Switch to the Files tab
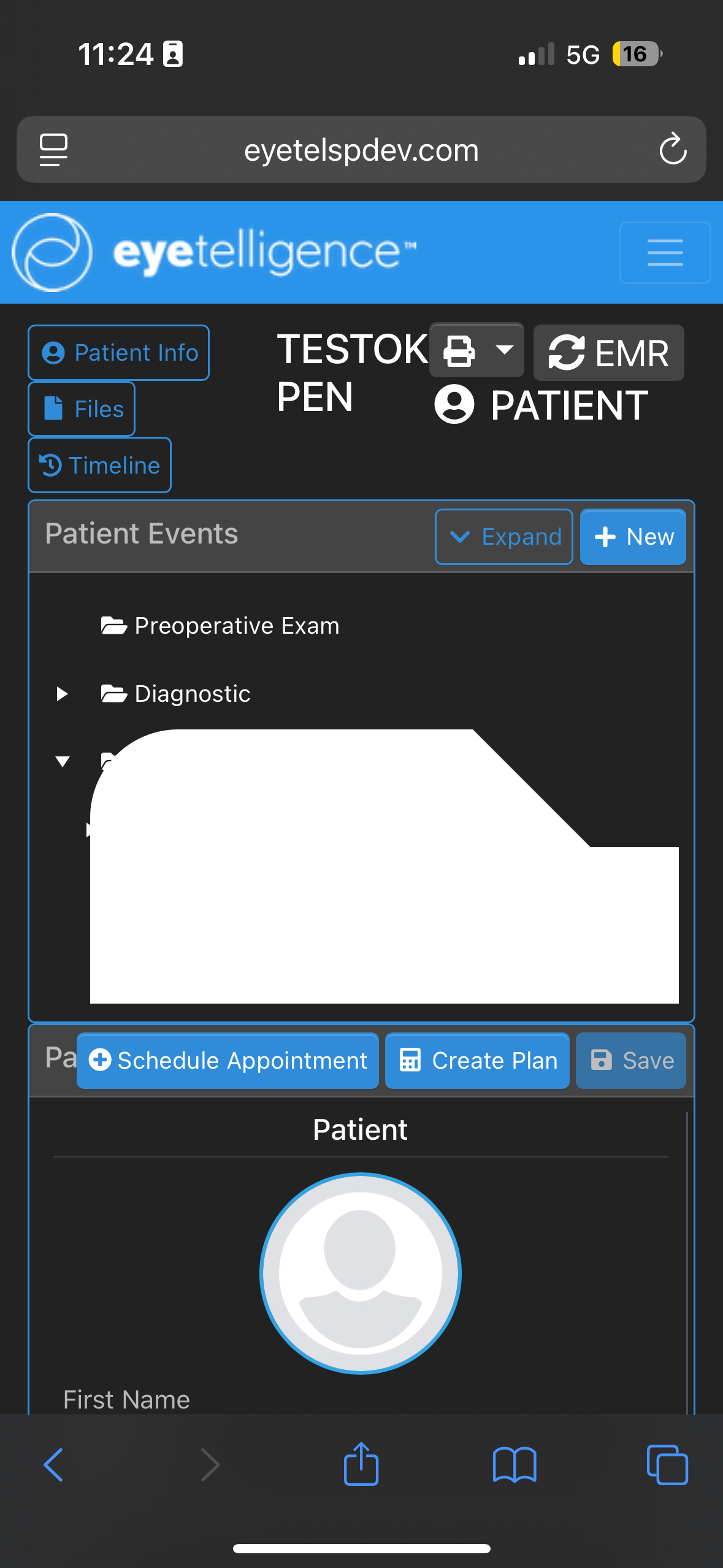The width and height of the screenshot is (723, 1568). tap(82, 409)
